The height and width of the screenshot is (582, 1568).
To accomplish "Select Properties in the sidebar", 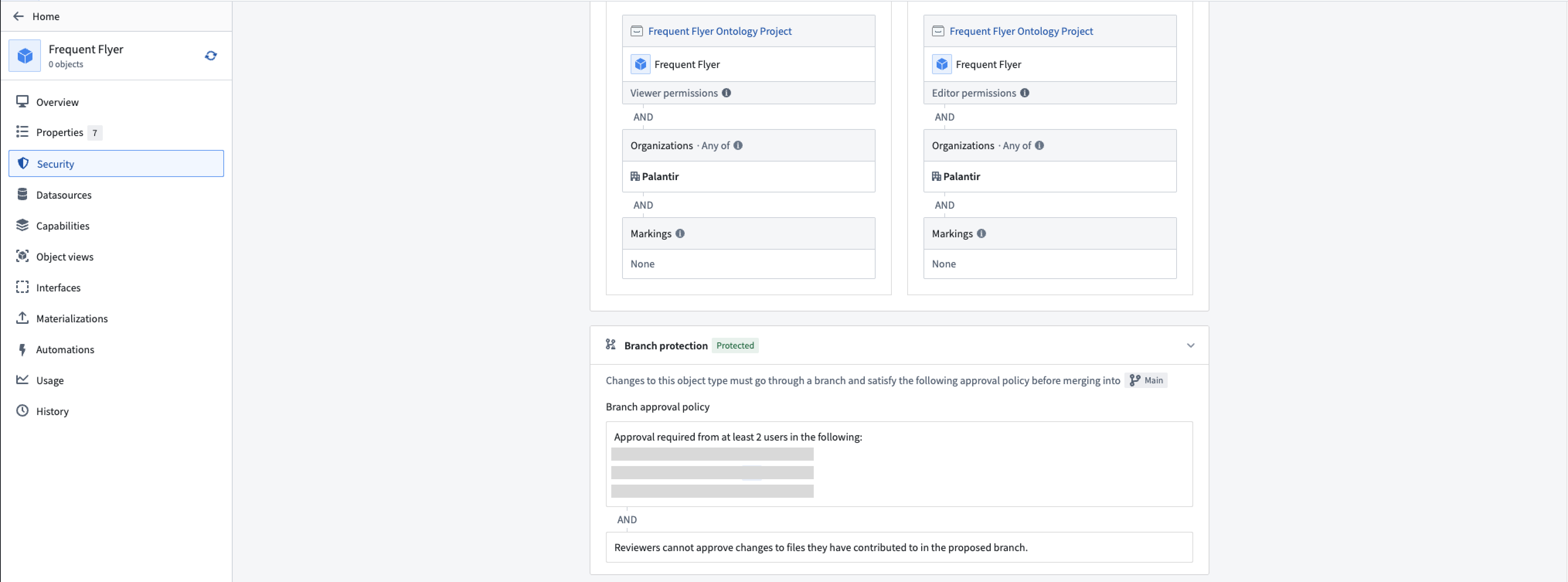I will (60, 132).
